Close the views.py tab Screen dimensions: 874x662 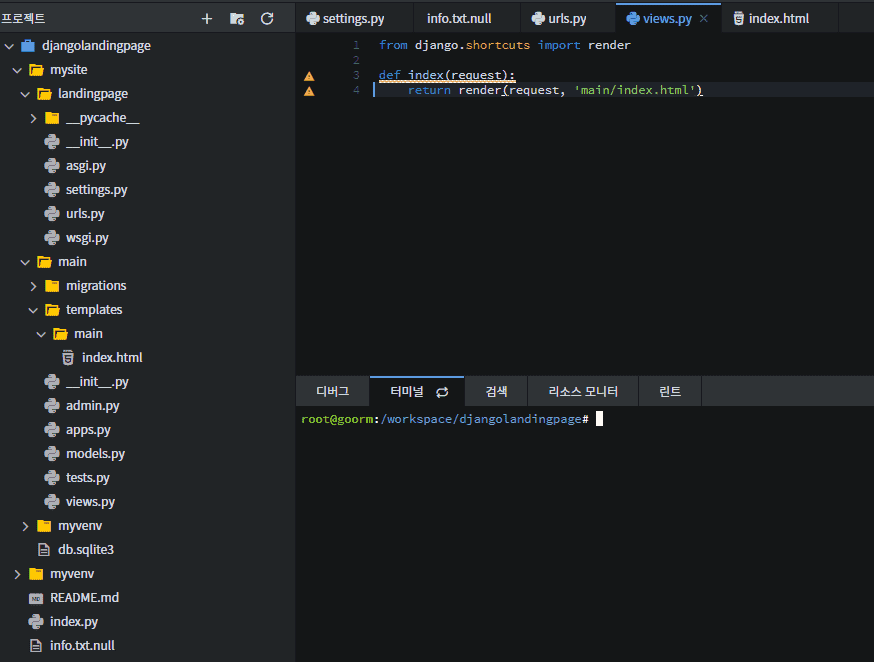pos(703,18)
